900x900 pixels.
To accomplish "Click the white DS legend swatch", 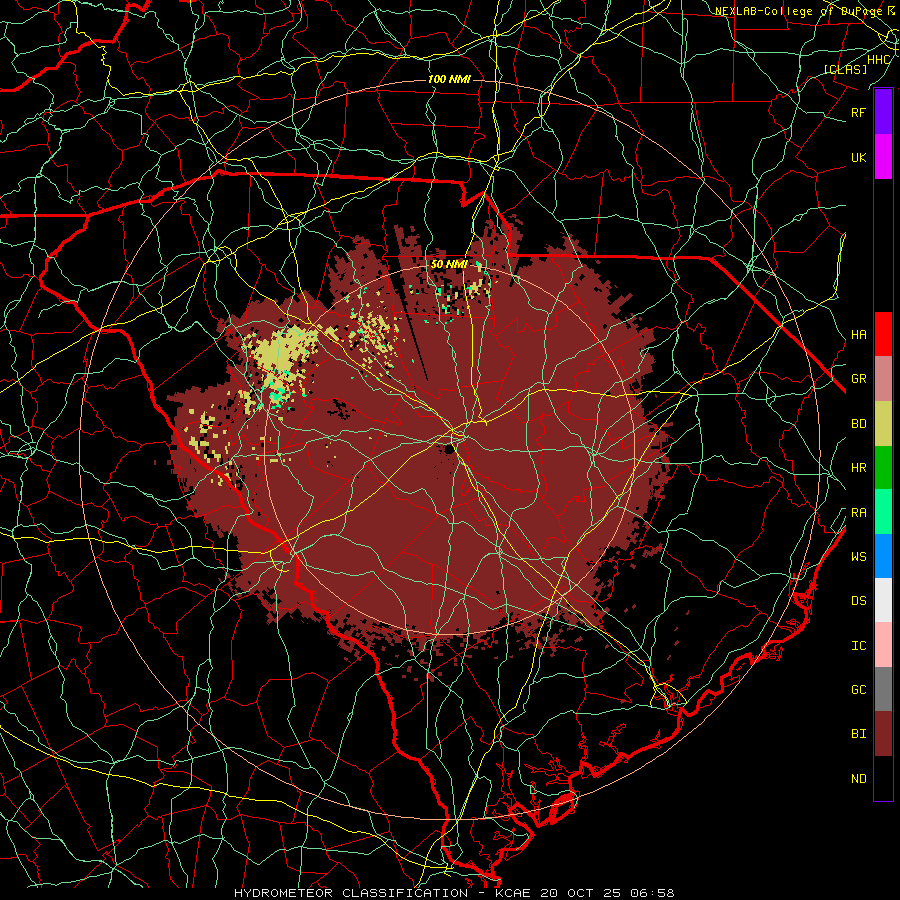I will [883, 600].
